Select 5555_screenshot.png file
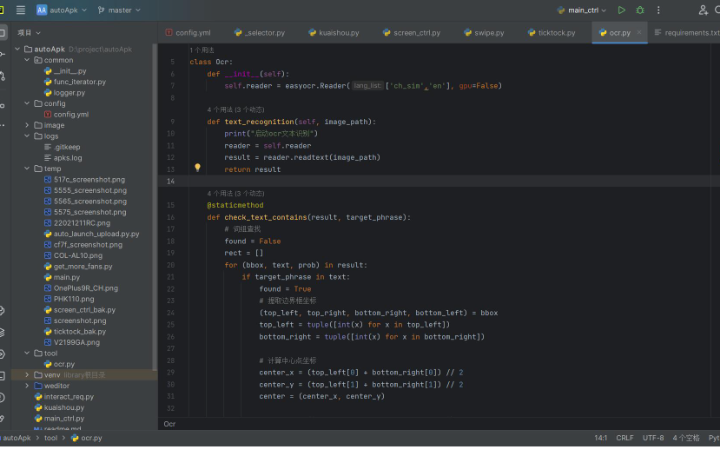This screenshot has width=720, height=450. point(85,190)
